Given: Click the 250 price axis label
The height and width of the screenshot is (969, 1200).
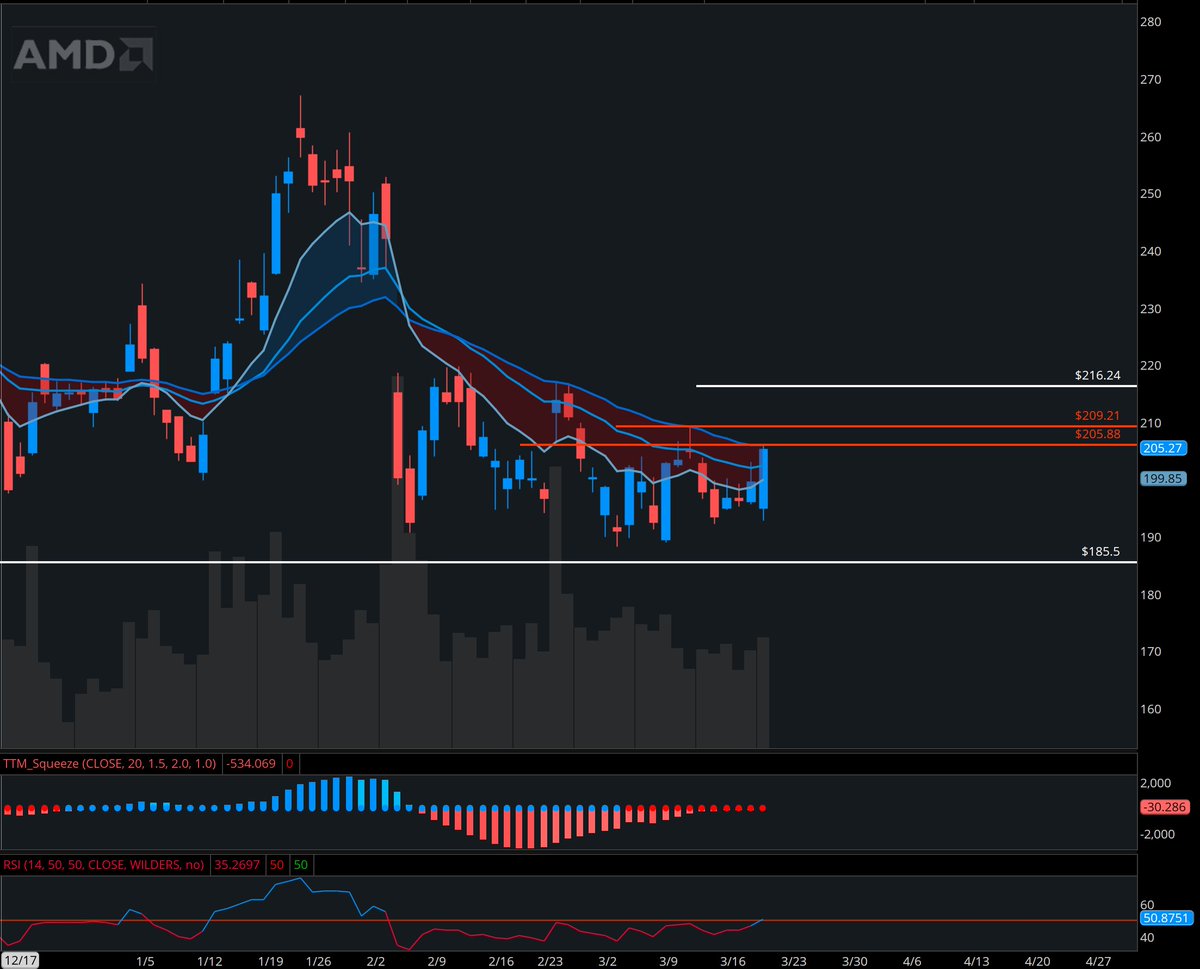Looking at the screenshot, I should (1150, 194).
